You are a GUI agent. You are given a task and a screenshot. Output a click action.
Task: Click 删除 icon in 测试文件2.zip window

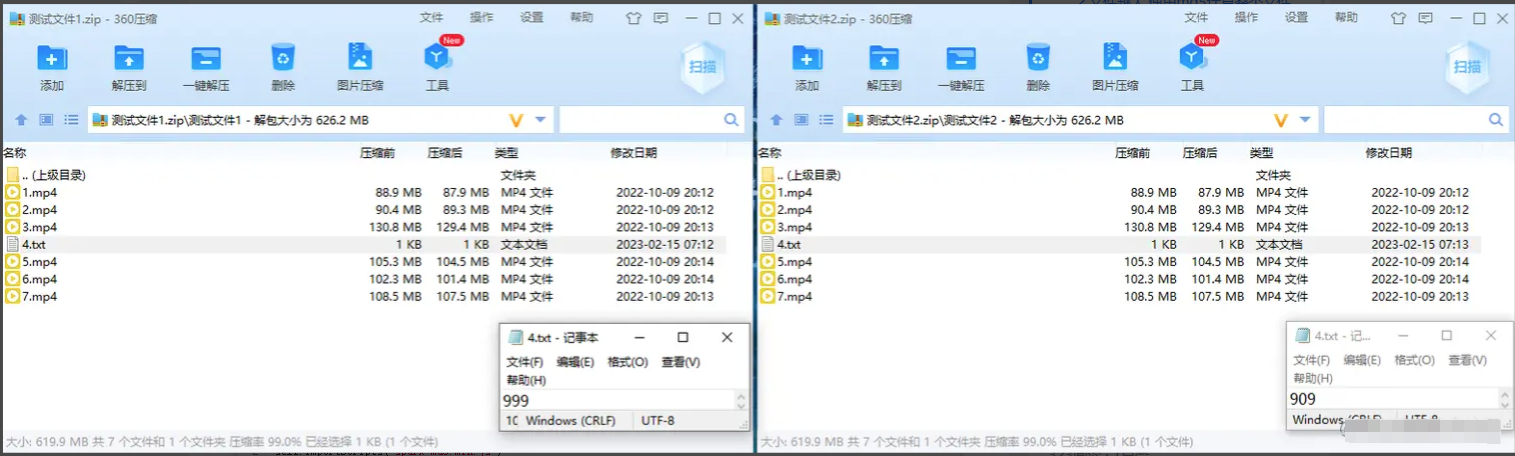(1038, 58)
